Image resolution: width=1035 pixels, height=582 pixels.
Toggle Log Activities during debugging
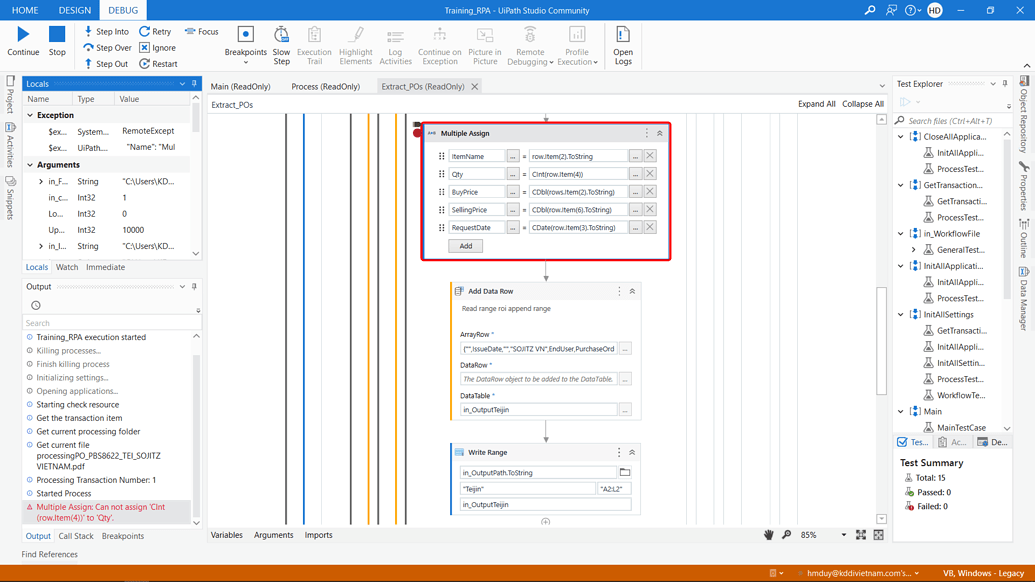tap(395, 44)
